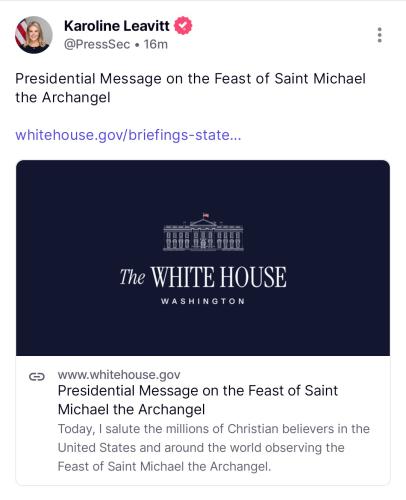This screenshot has height=500, width=406.
Task: Click the WASHINGTON text in the preview
Action: pos(203,301)
